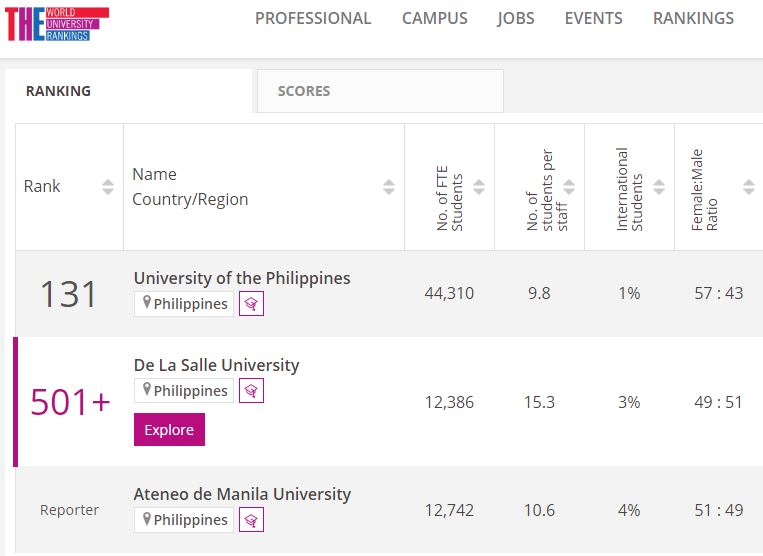Open Ateneo de Manila University link
763x556 pixels.
point(242,494)
